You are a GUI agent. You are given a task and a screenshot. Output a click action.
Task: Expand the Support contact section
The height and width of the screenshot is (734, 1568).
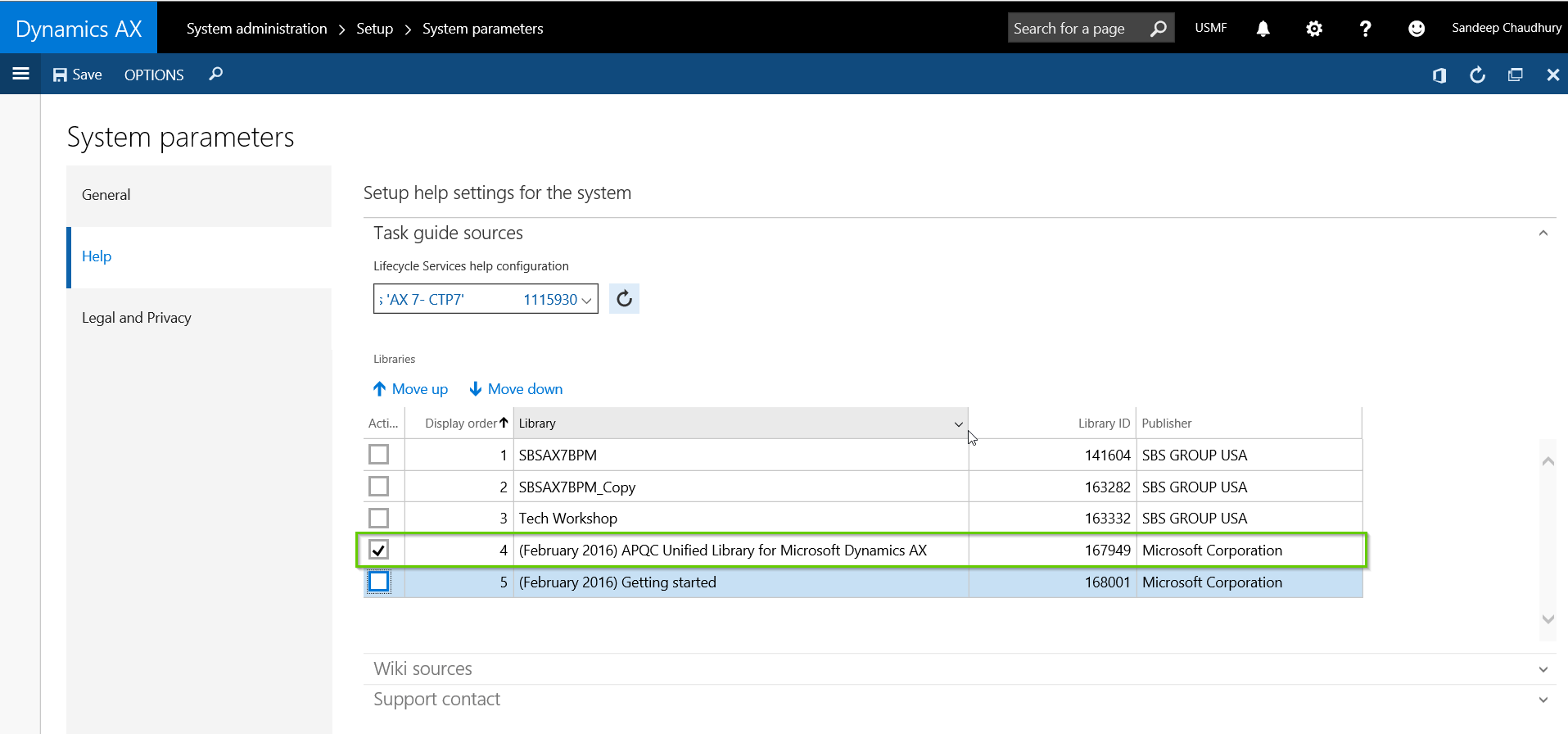click(1543, 700)
